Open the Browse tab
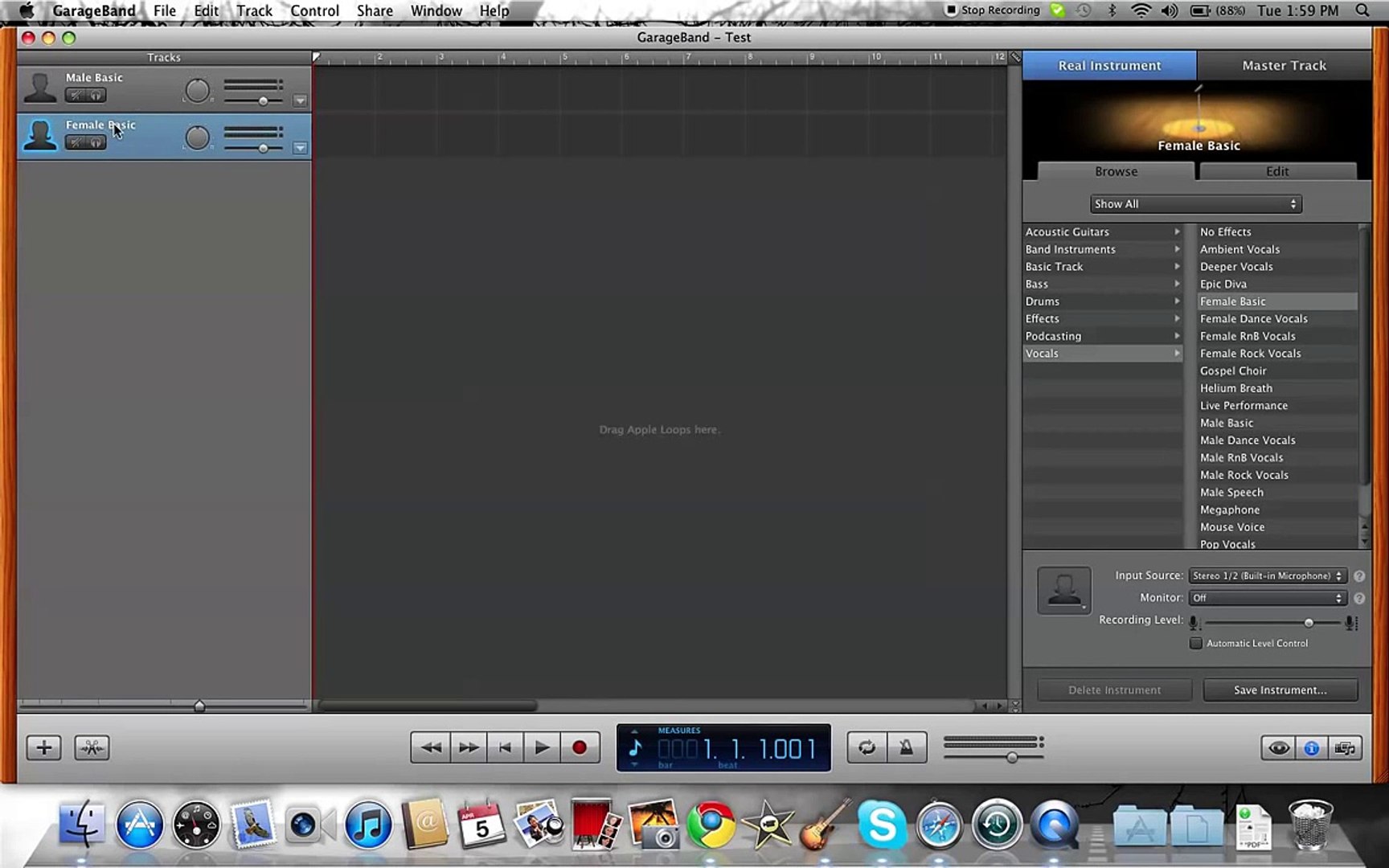This screenshot has width=1389, height=868. click(x=1116, y=171)
